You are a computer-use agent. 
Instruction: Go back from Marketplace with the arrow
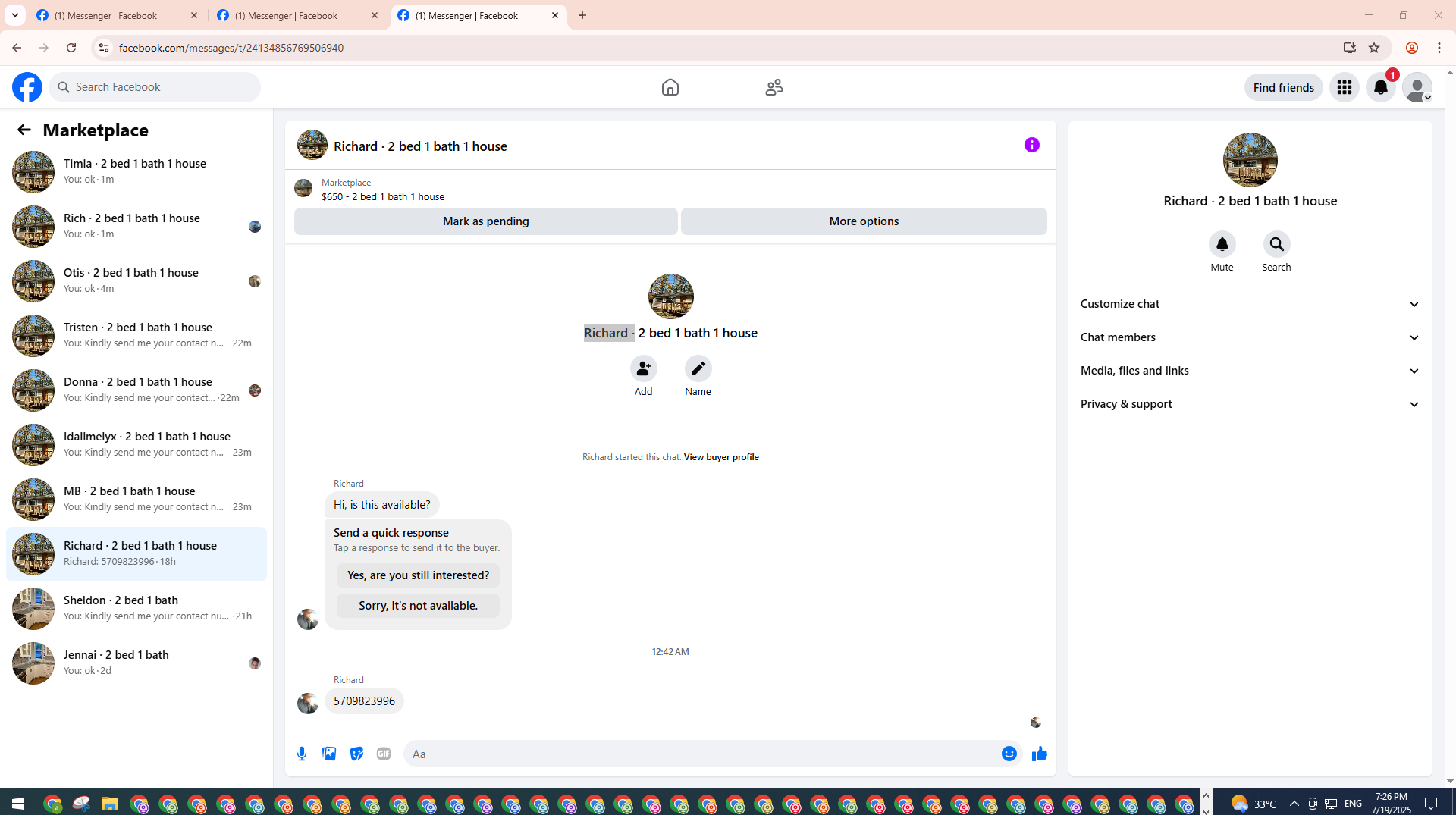click(24, 130)
